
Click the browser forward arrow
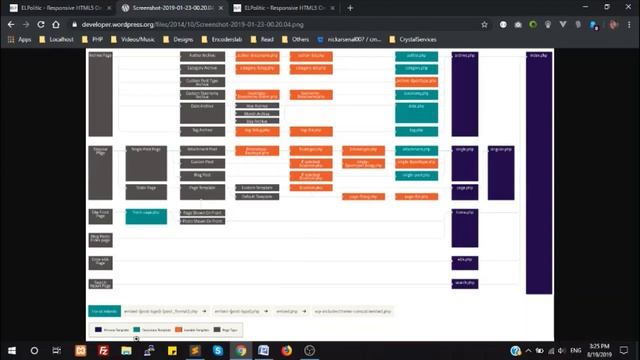(26, 24)
